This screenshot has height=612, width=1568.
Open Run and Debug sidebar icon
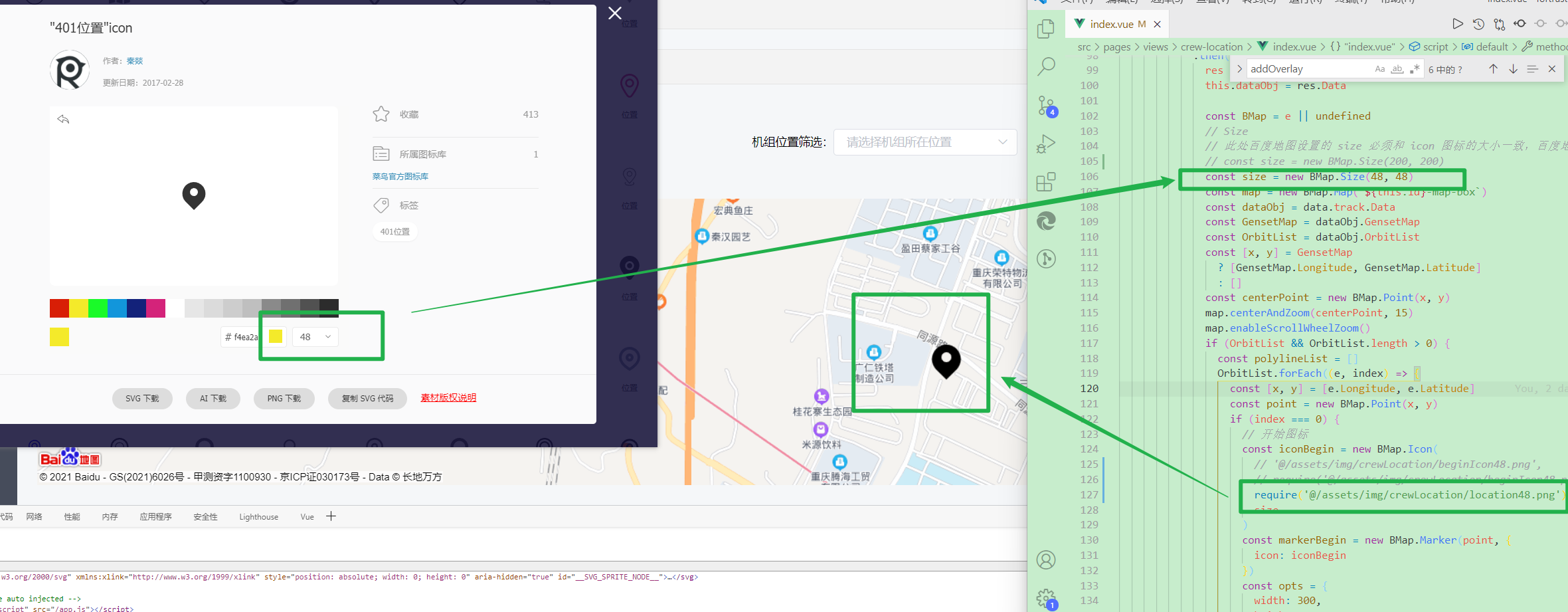click(x=1046, y=144)
